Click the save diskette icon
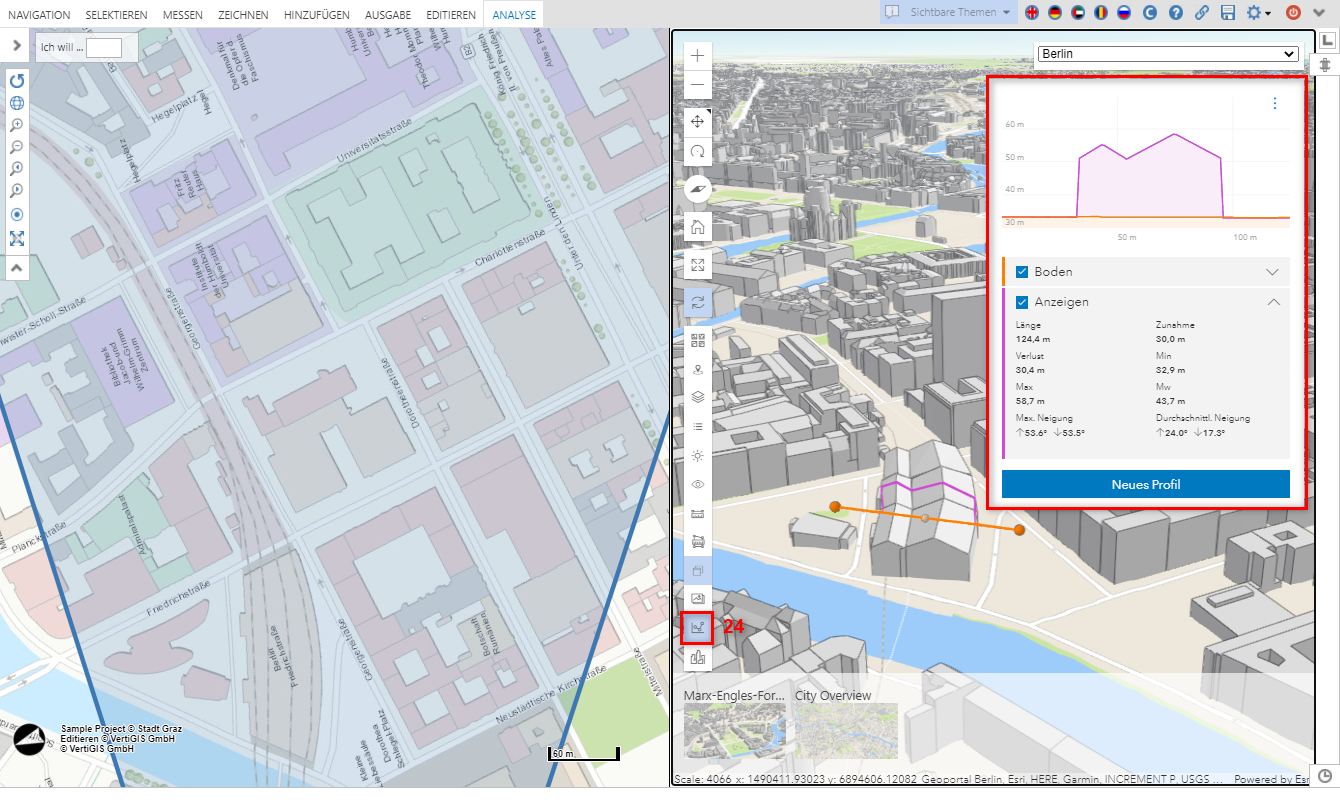 pos(1228,13)
